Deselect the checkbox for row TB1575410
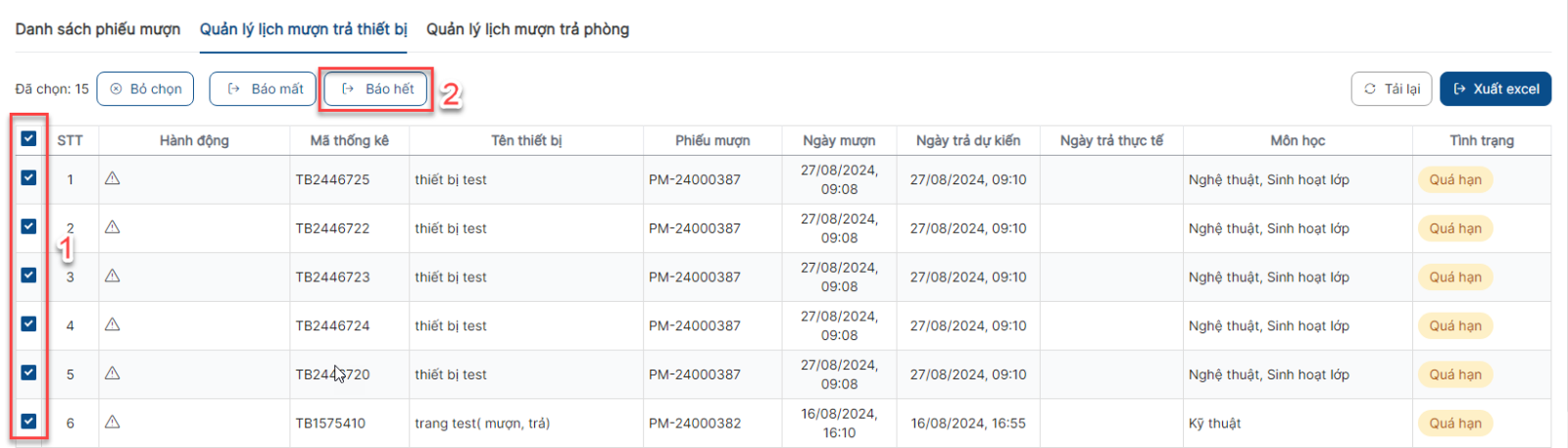The width and height of the screenshot is (1568, 448). pos(28,422)
